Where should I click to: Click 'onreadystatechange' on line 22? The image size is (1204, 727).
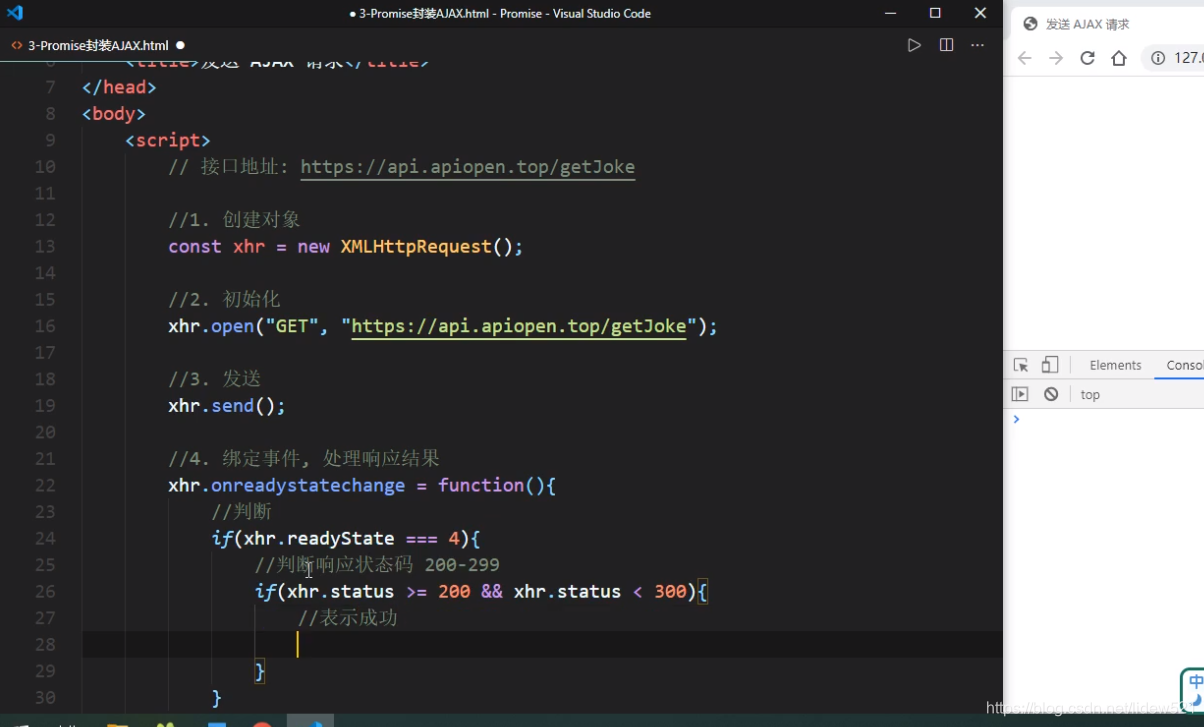tap(308, 485)
